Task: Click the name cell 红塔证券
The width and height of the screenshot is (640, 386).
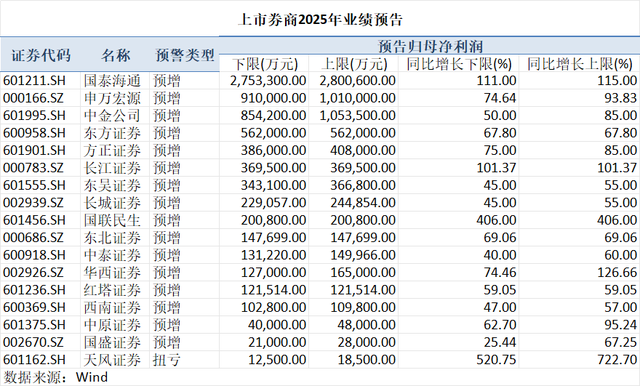Action: coord(112,290)
